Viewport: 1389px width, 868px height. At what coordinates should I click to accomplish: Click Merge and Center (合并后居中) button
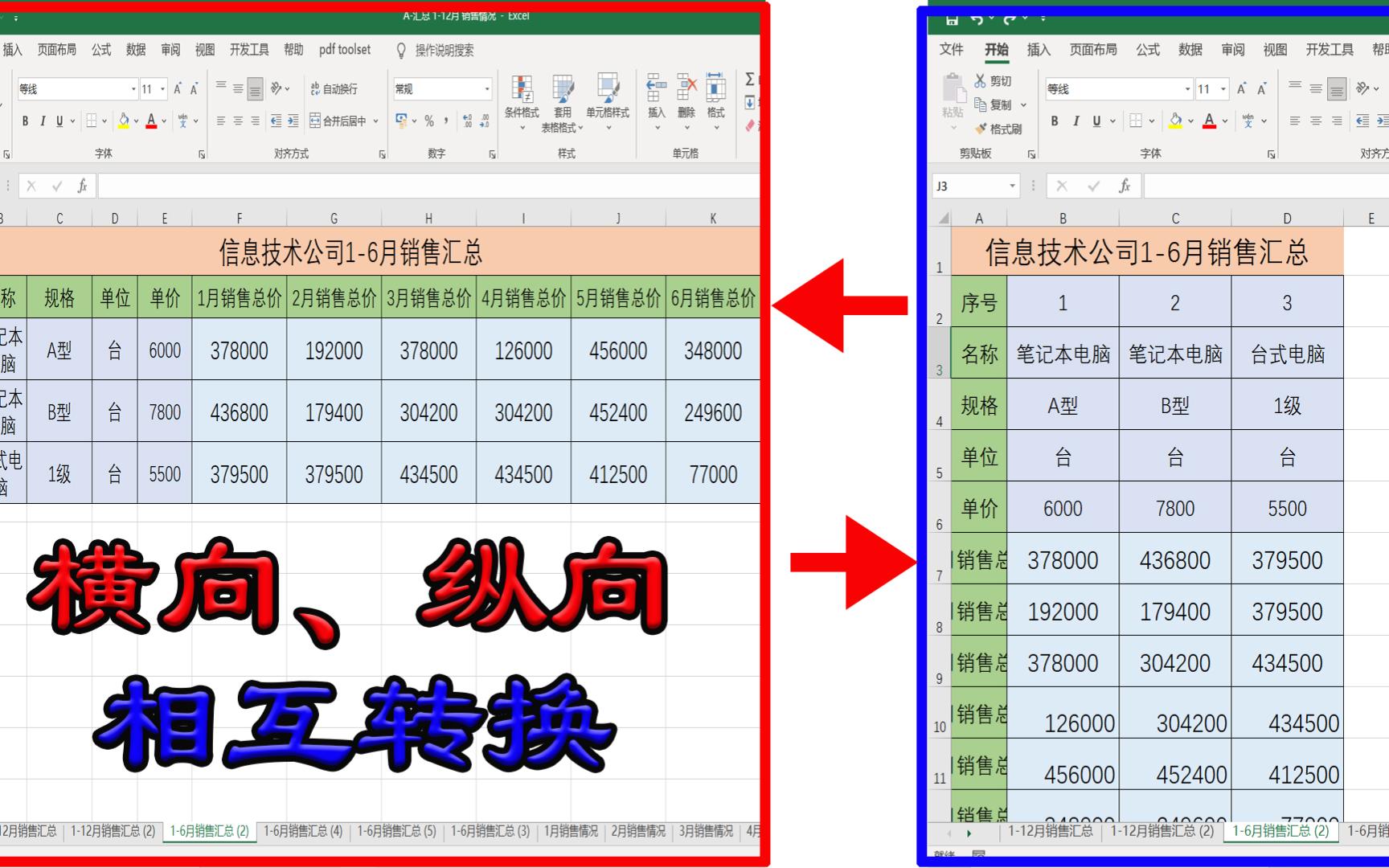(344, 121)
